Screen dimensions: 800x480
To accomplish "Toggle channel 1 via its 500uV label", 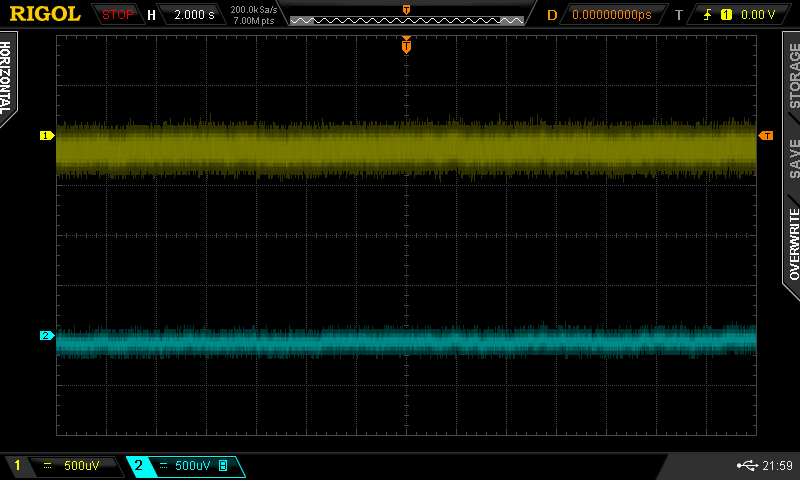I will coord(80,466).
